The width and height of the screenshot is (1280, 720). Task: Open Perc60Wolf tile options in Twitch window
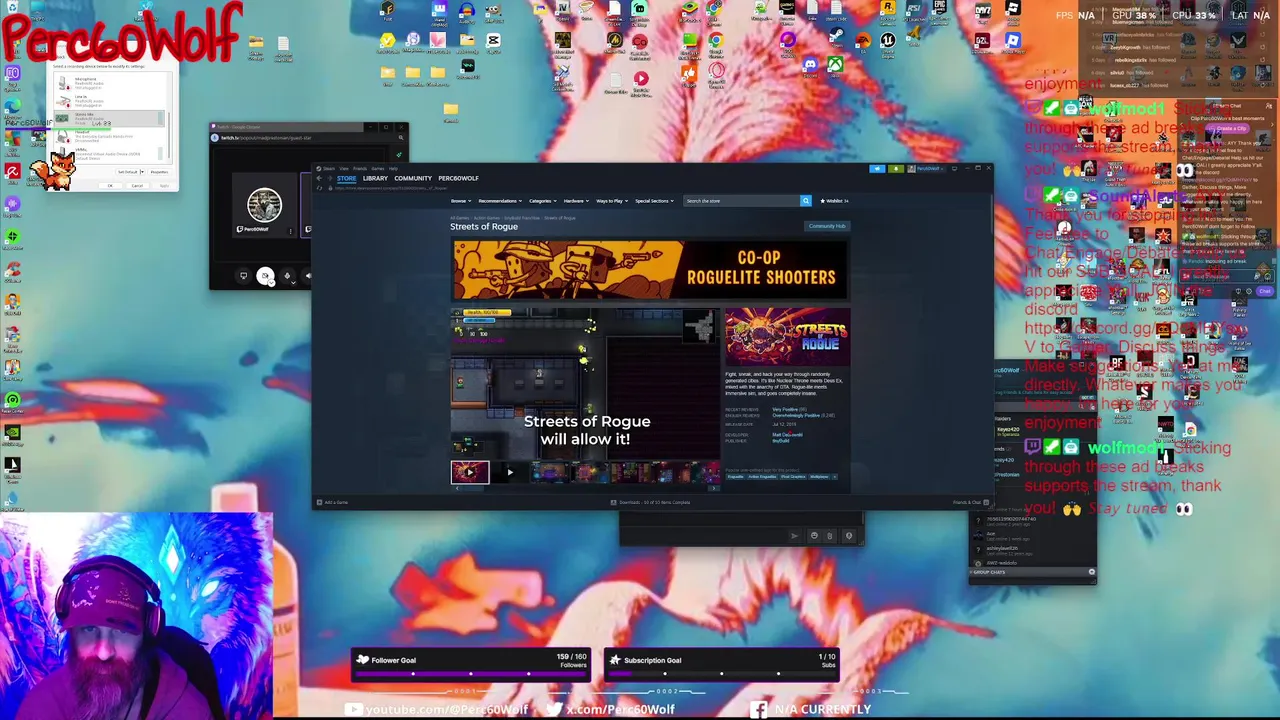click(291, 231)
